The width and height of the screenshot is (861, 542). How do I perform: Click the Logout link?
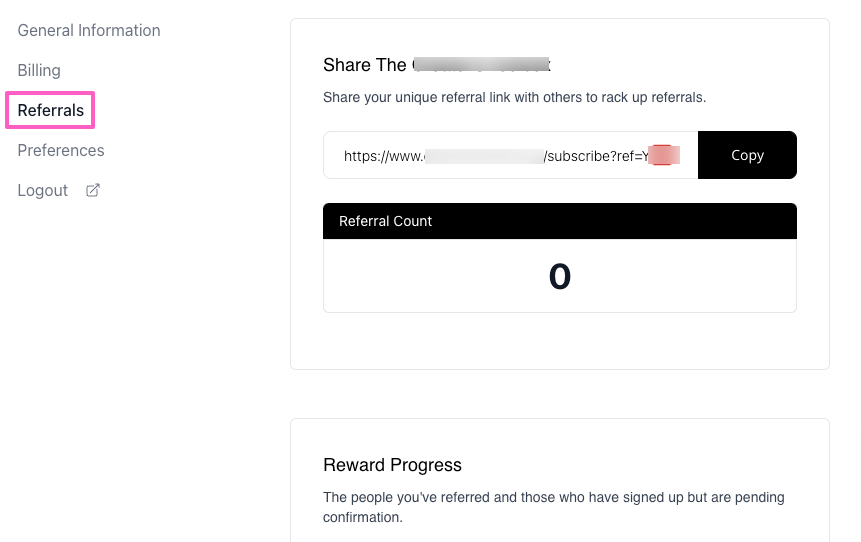click(x=43, y=190)
